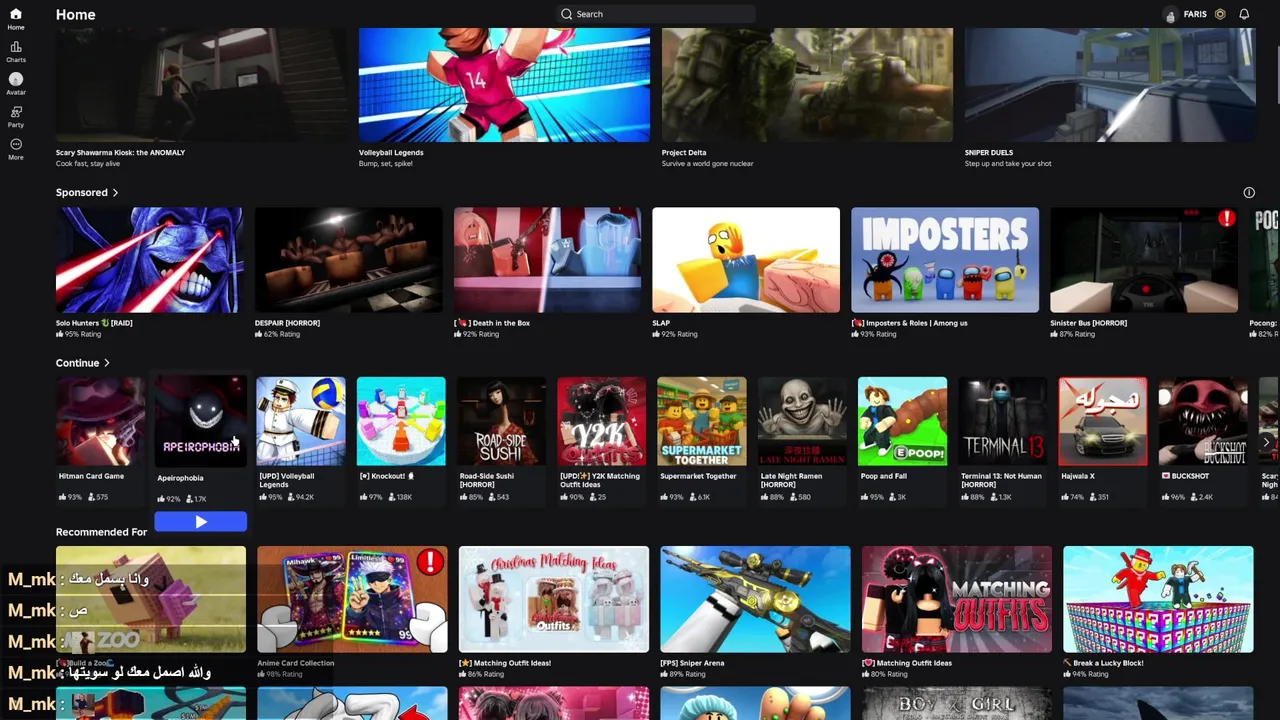
Task: Show next games in Continue row
Action: coord(1266,441)
